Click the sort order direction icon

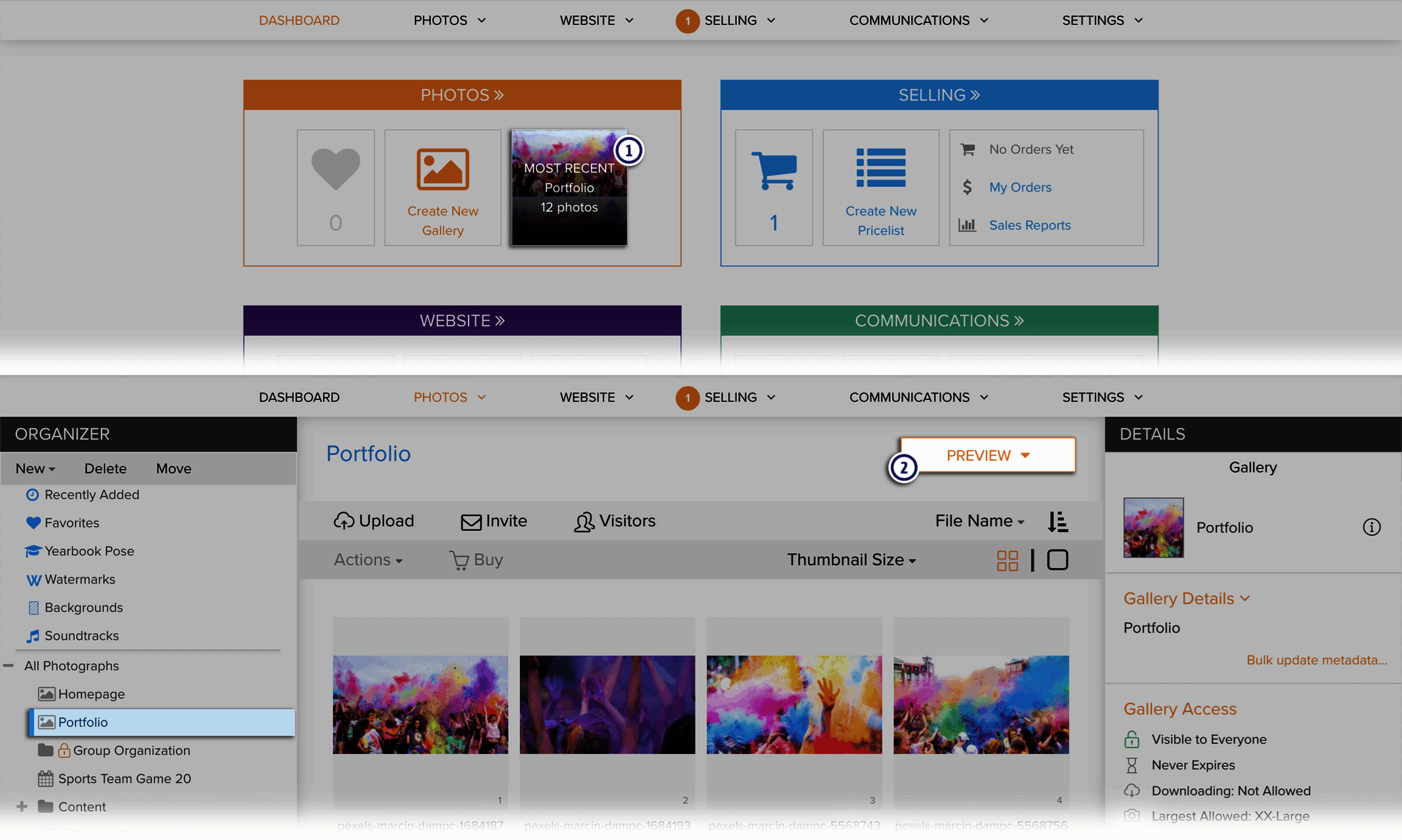click(1058, 521)
